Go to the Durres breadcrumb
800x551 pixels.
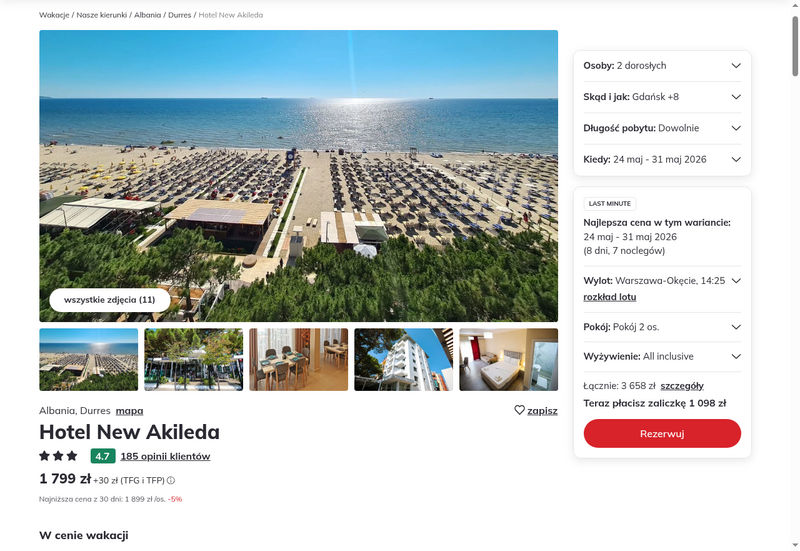(x=180, y=15)
